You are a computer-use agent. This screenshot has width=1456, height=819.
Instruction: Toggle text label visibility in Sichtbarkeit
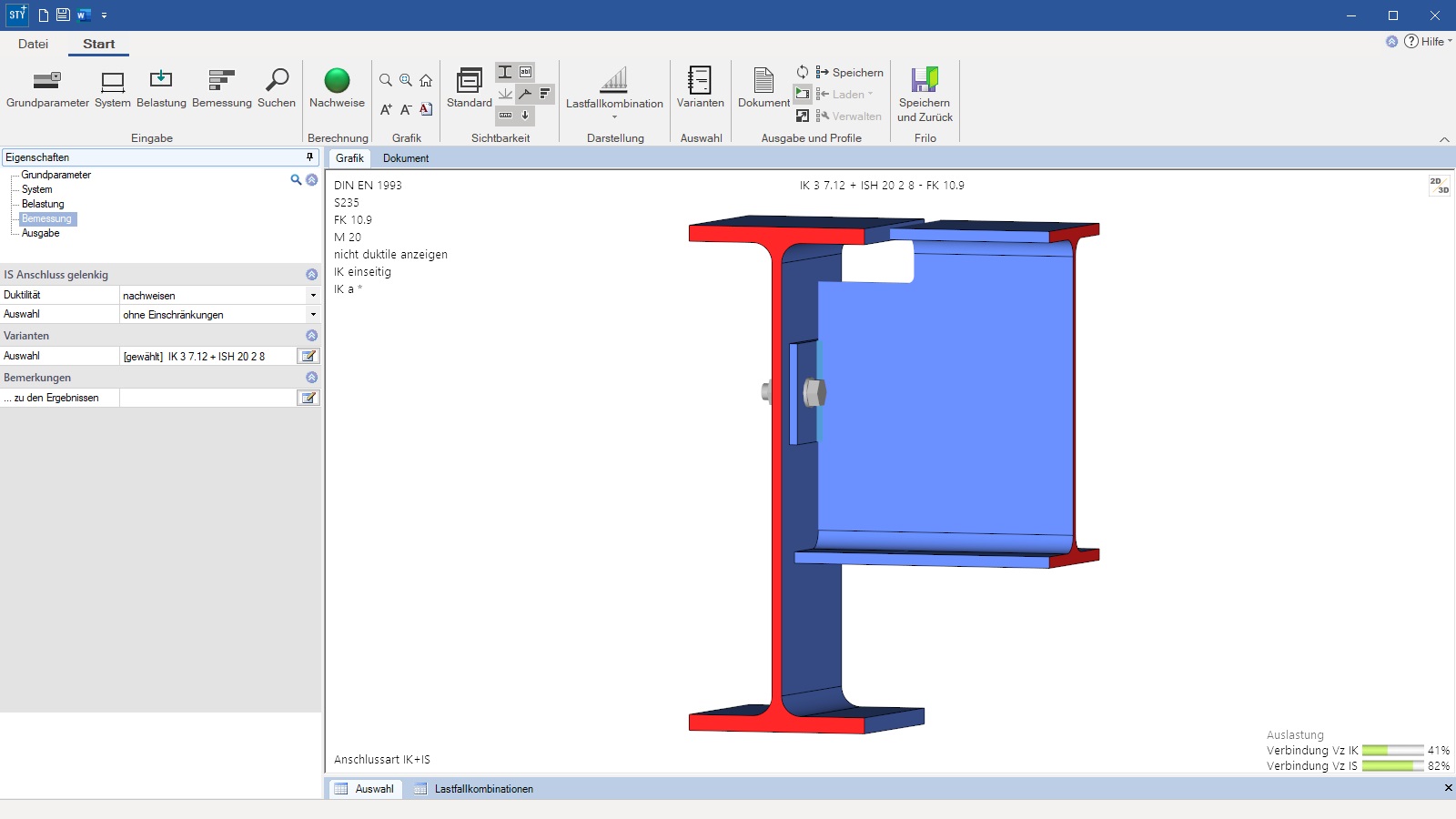526,72
